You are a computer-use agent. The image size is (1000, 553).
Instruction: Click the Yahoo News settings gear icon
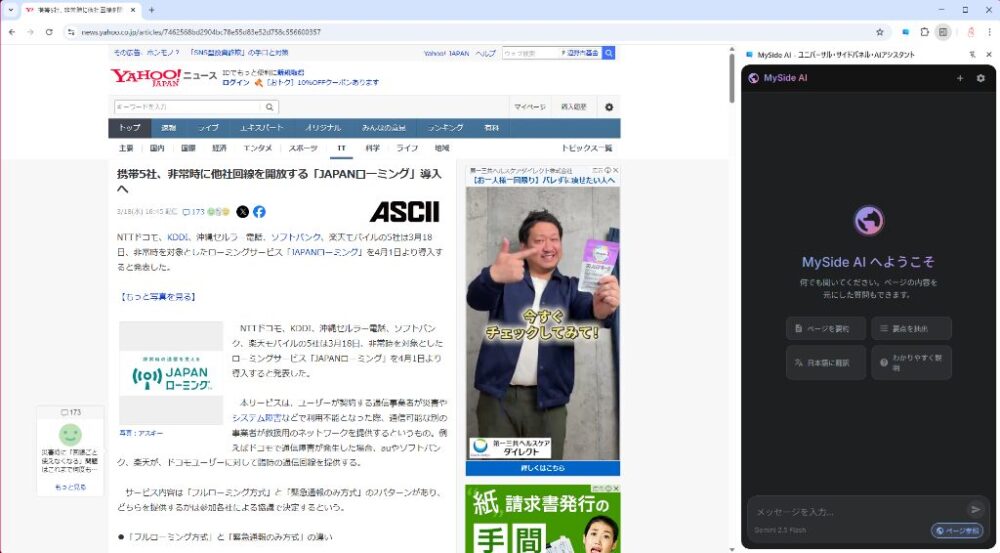click(609, 107)
